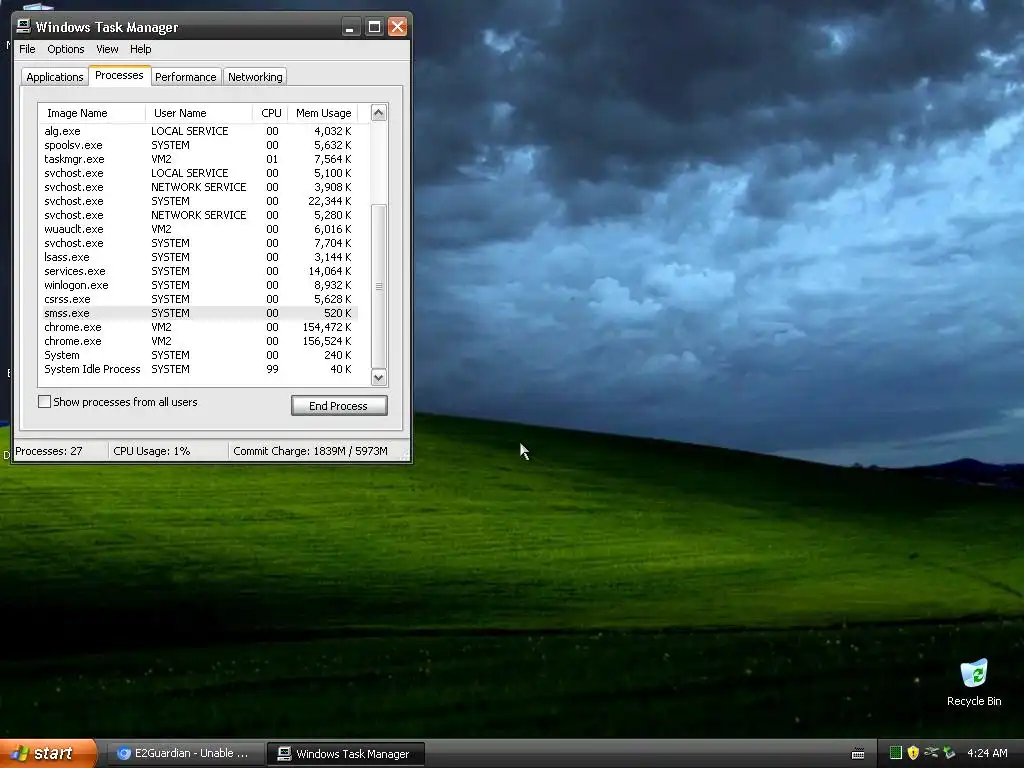Sort by the Mem Usage column header

(323, 113)
